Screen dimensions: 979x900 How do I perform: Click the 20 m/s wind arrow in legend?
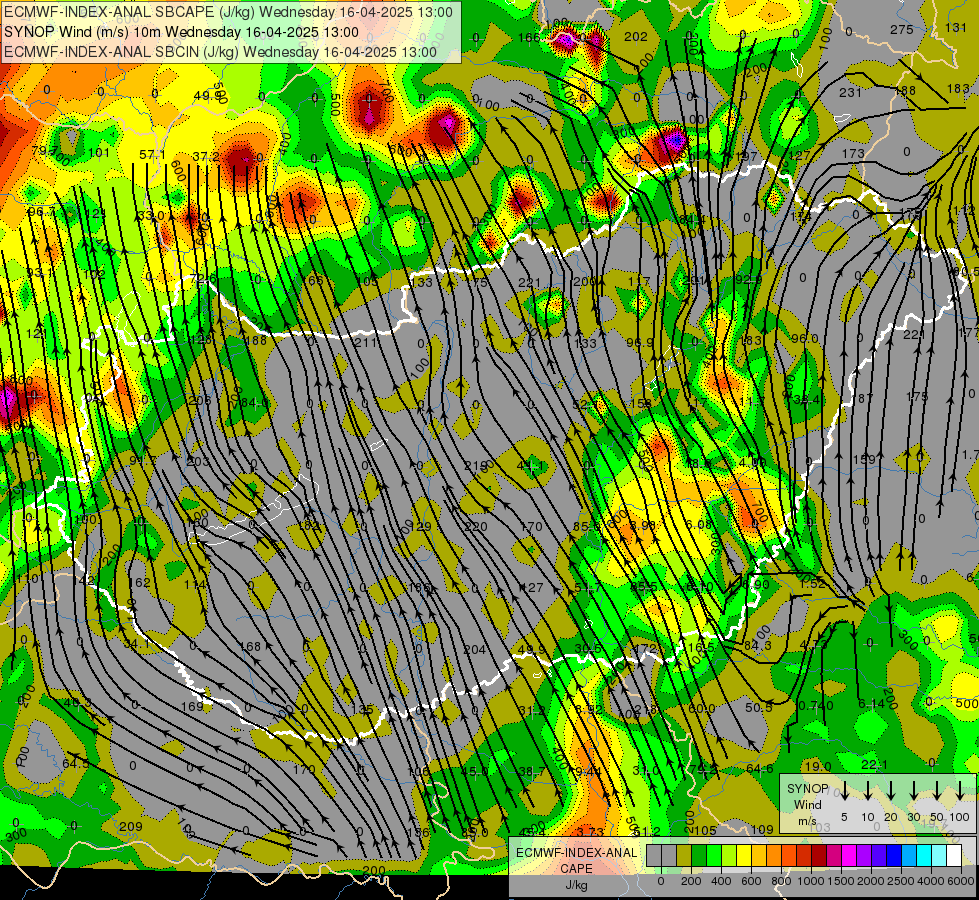click(891, 791)
